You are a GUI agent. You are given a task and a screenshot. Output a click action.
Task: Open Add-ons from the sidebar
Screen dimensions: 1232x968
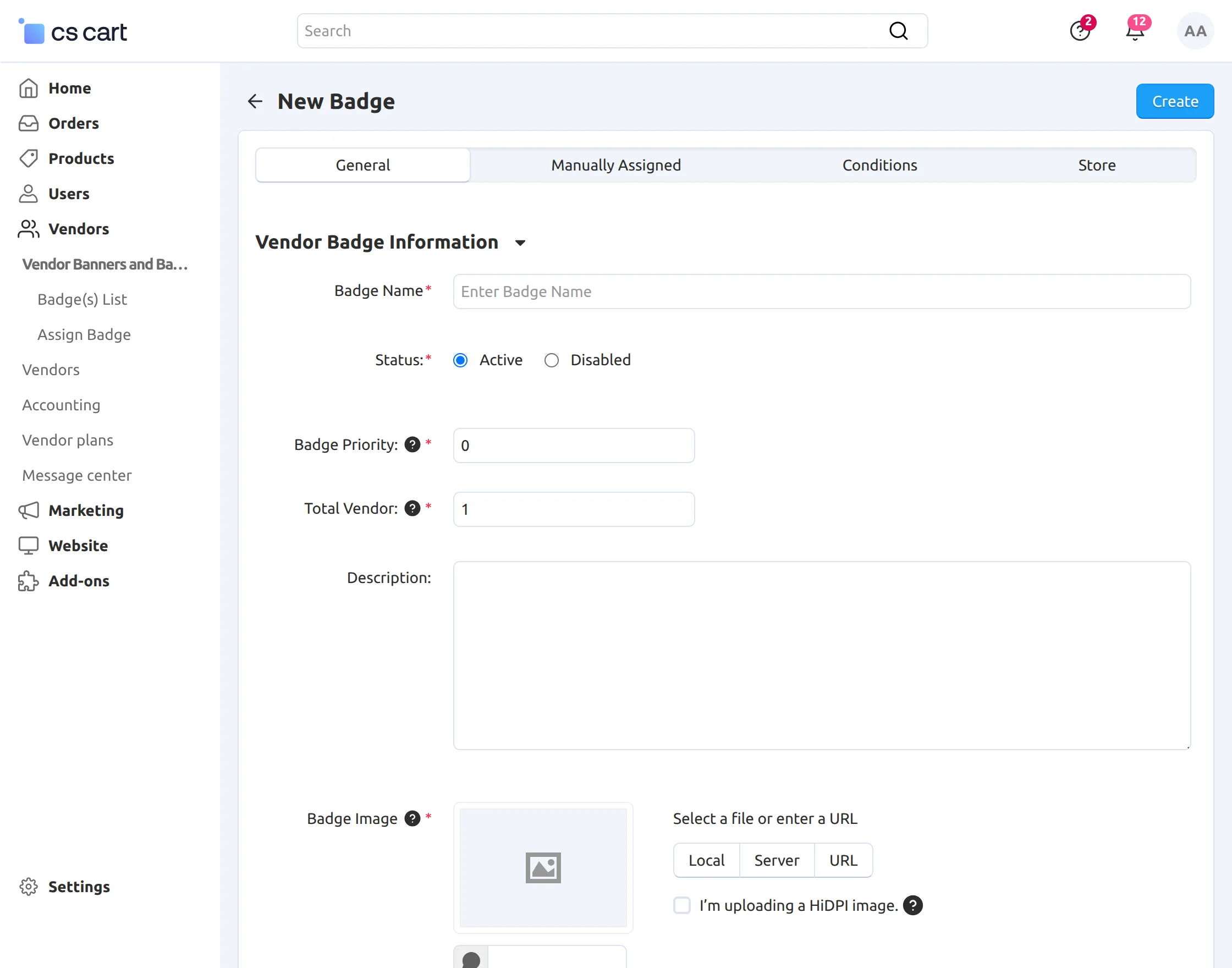[79, 581]
